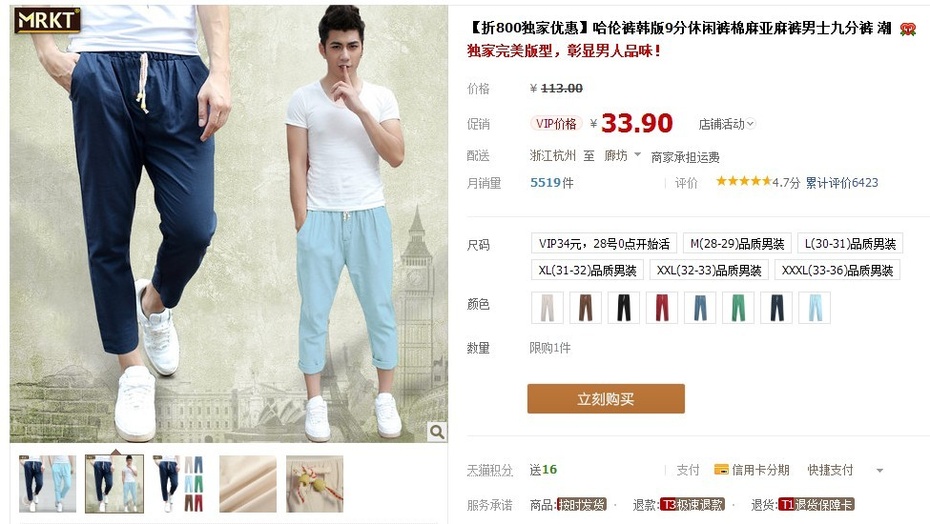Viewport: 930px width, 524px height.
Task: Select the XXXL(33-36) size option
Action: pyautogui.click(x=837, y=271)
